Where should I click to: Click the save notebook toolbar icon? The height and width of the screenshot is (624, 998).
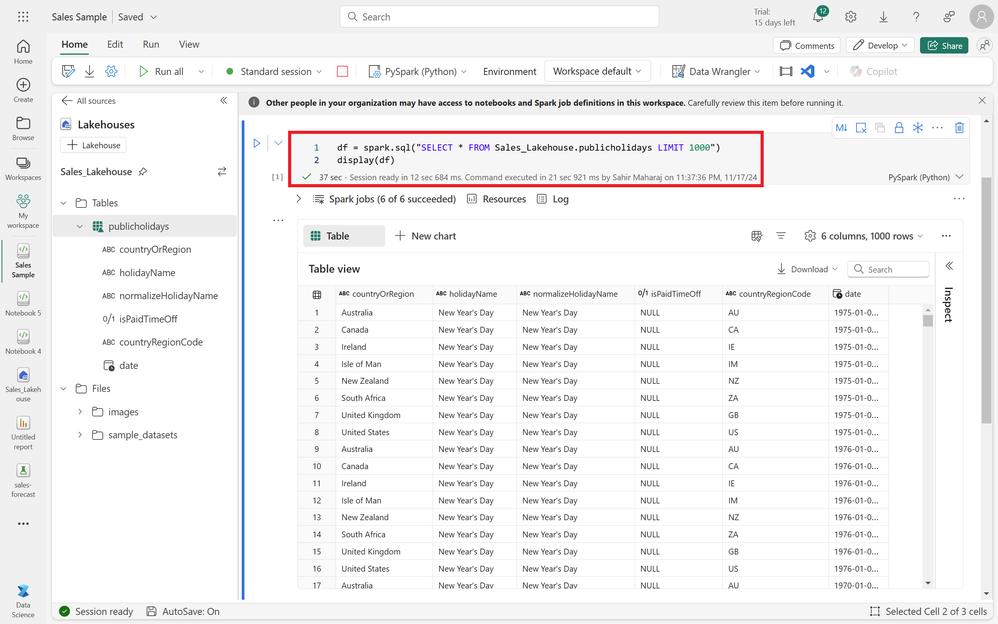(x=68, y=71)
